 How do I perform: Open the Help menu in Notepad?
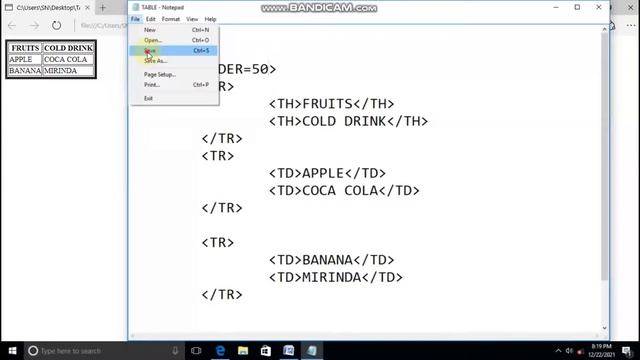coord(210,19)
